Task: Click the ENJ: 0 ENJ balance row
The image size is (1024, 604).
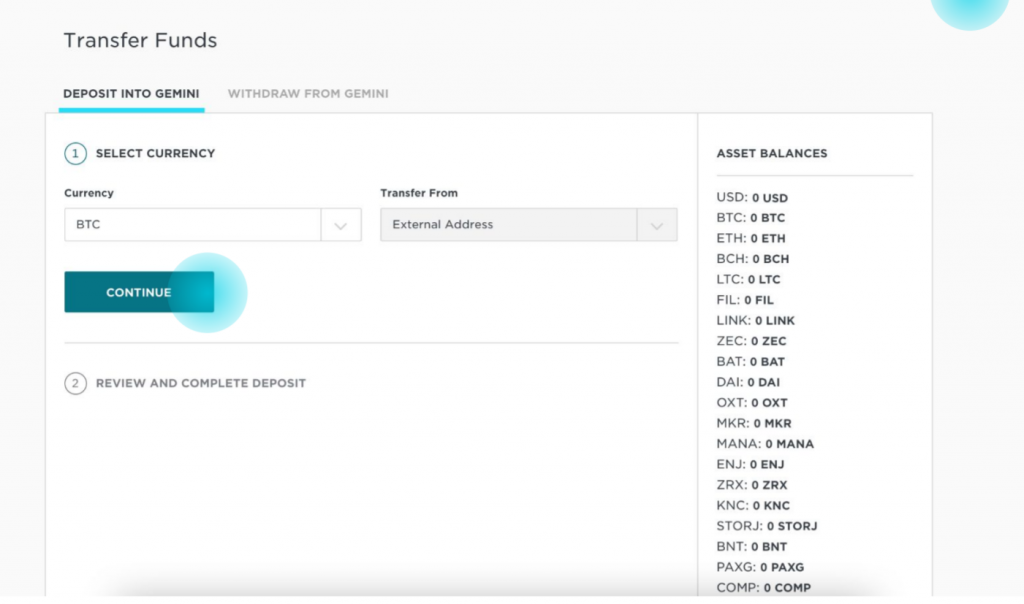Action: coord(750,464)
